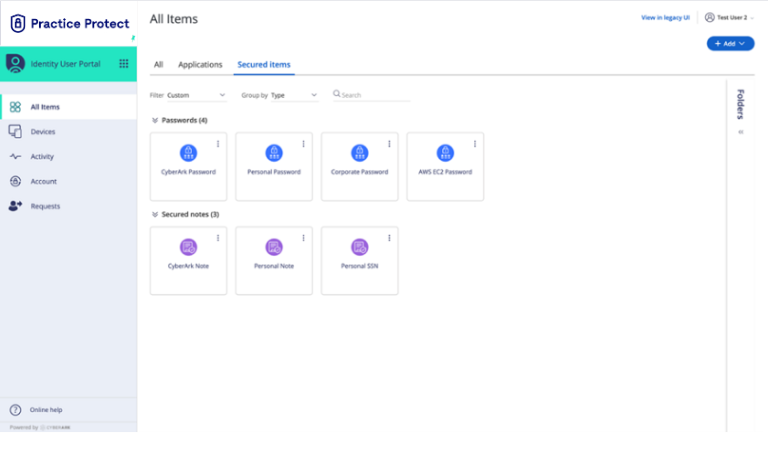Image resolution: width=768 pixels, height=453 pixels.
Task: Open the three-dot menu on Personal Password card
Action: [x=304, y=144]
